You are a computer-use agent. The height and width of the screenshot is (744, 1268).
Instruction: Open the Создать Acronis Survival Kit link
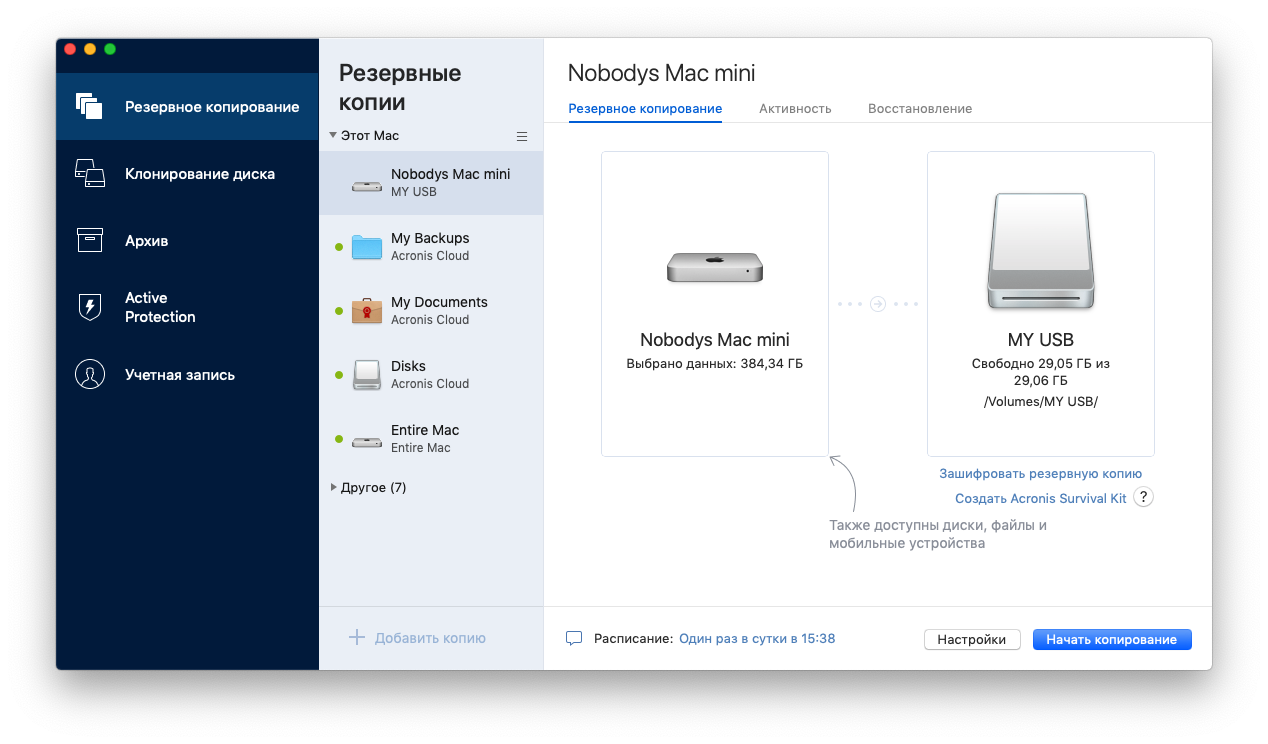(1040, 498)
